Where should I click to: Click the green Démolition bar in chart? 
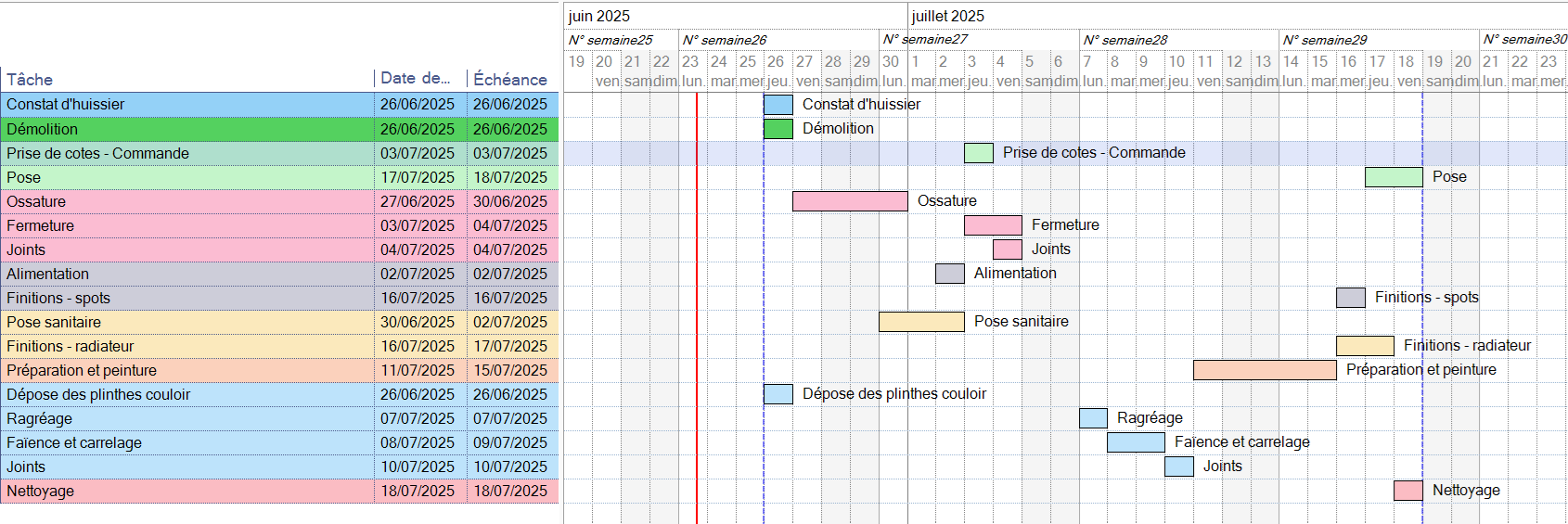coord(778,129)
